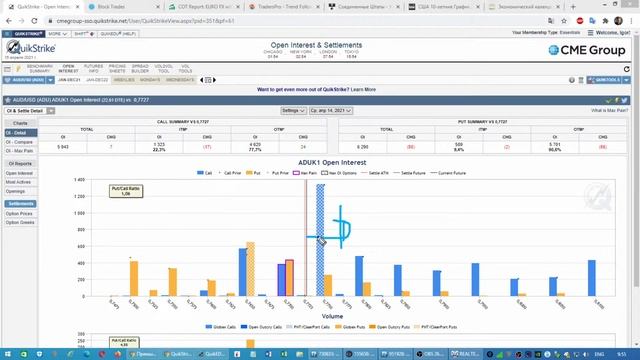640x360 pixels.
Task: Click the previous expiration left arrow
Action: [201, 80]
